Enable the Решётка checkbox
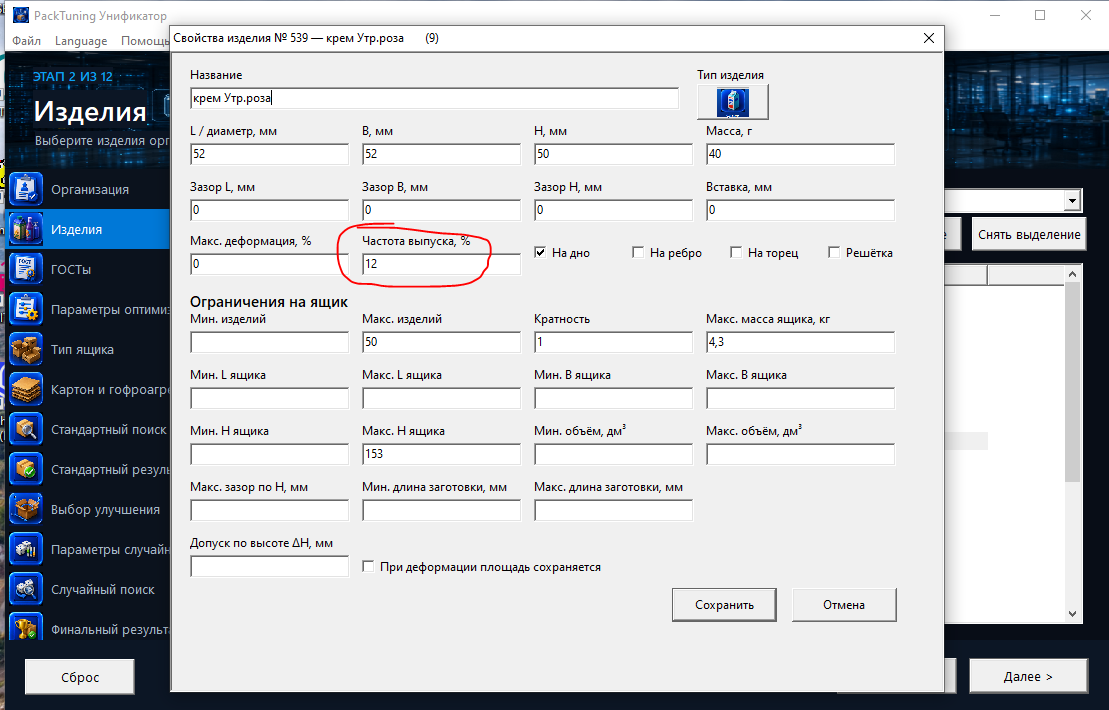The width and height of the screenshot is (1109, 710). point(834,252)
